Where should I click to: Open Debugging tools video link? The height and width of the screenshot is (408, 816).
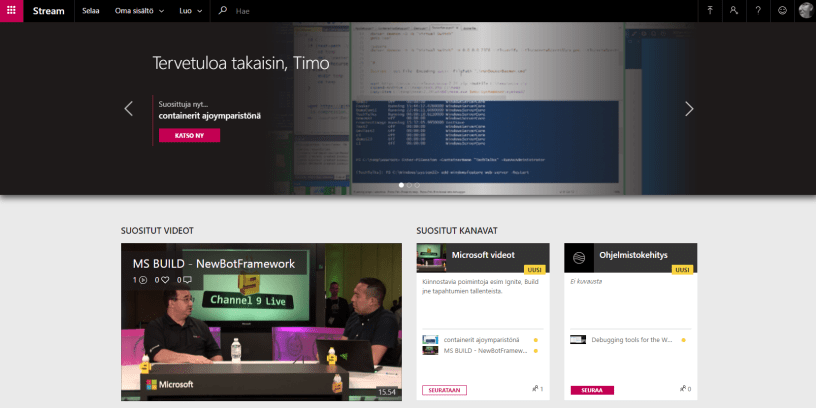(630, 340)
